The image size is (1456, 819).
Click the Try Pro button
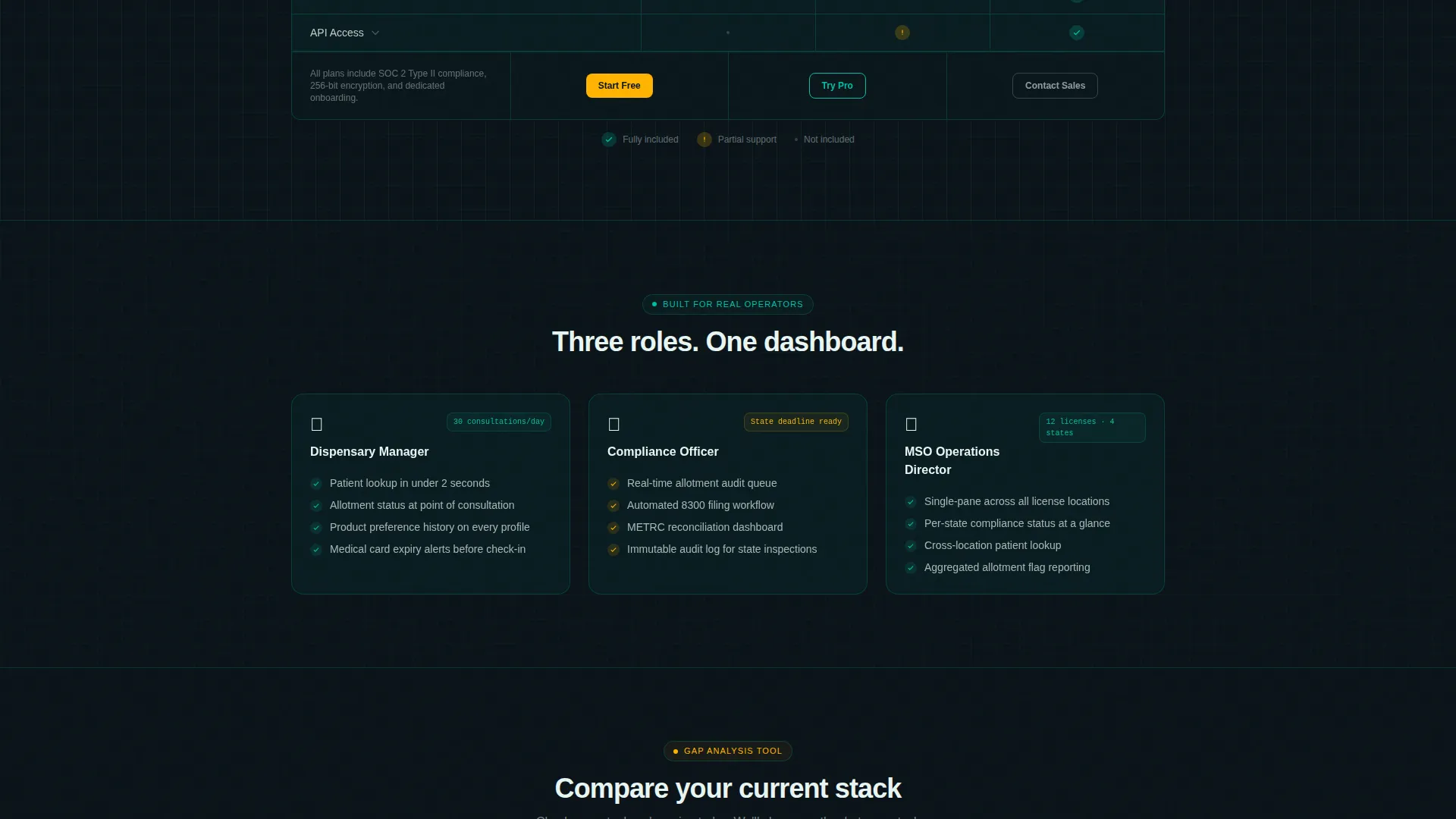pos(837,86)
